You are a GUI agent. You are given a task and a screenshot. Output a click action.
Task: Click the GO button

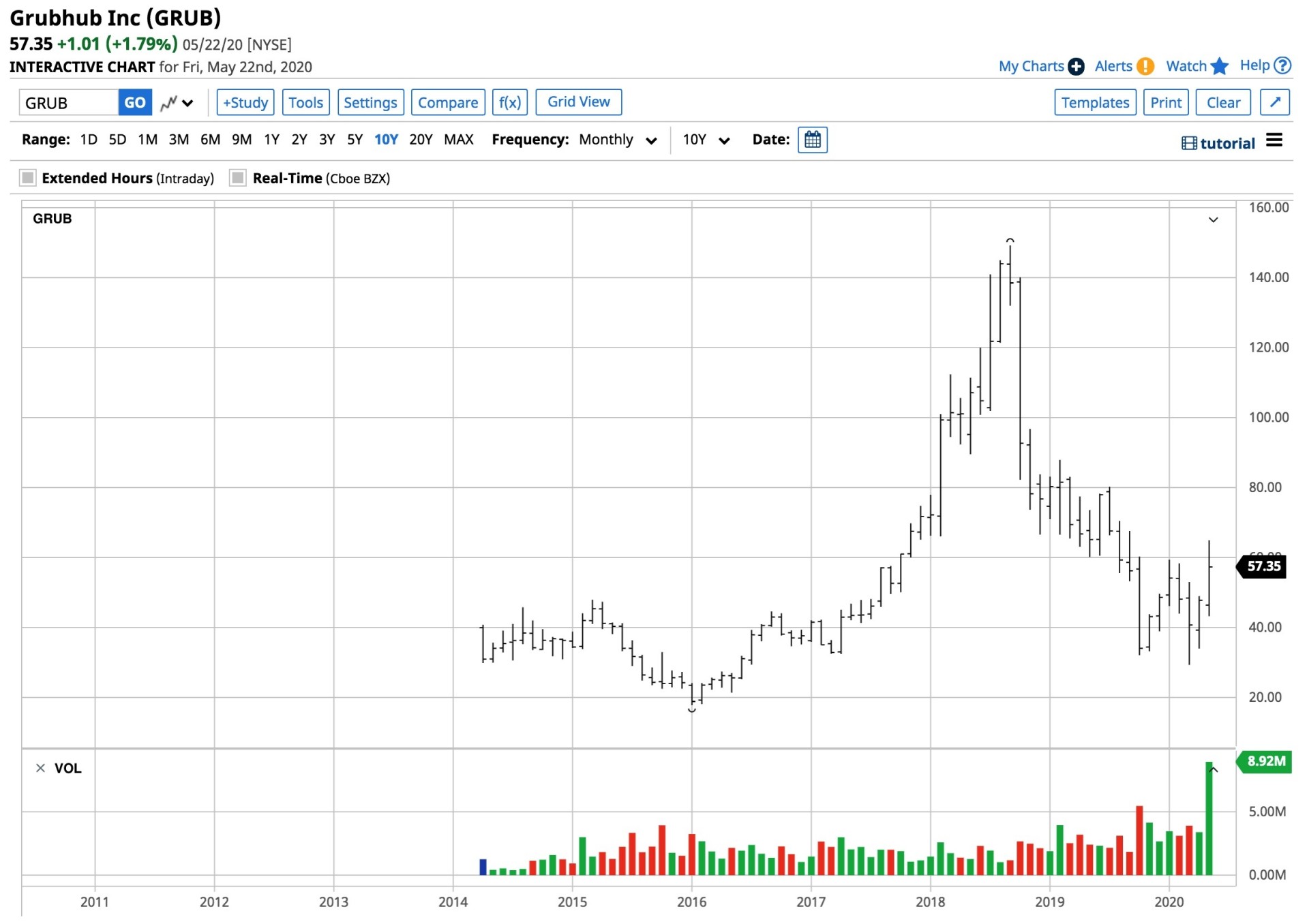coord(134,103)
